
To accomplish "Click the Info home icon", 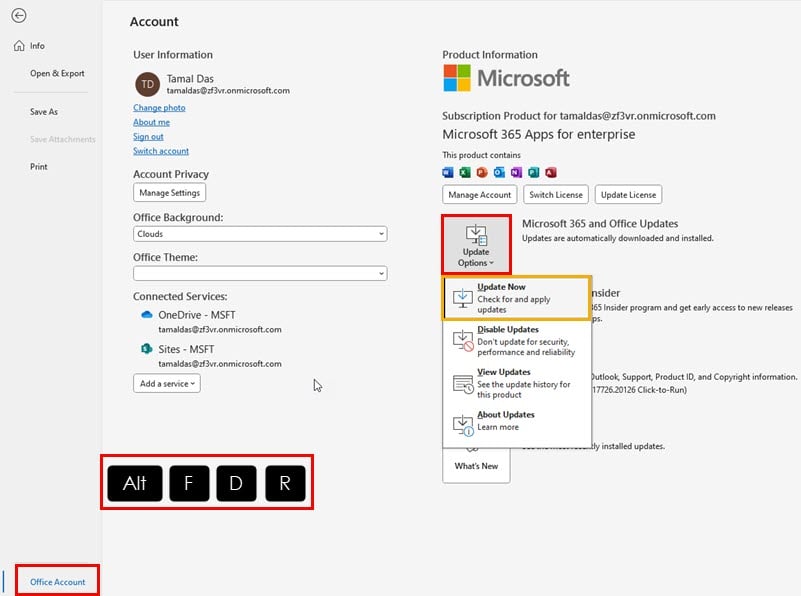I will tap(19, 46).
